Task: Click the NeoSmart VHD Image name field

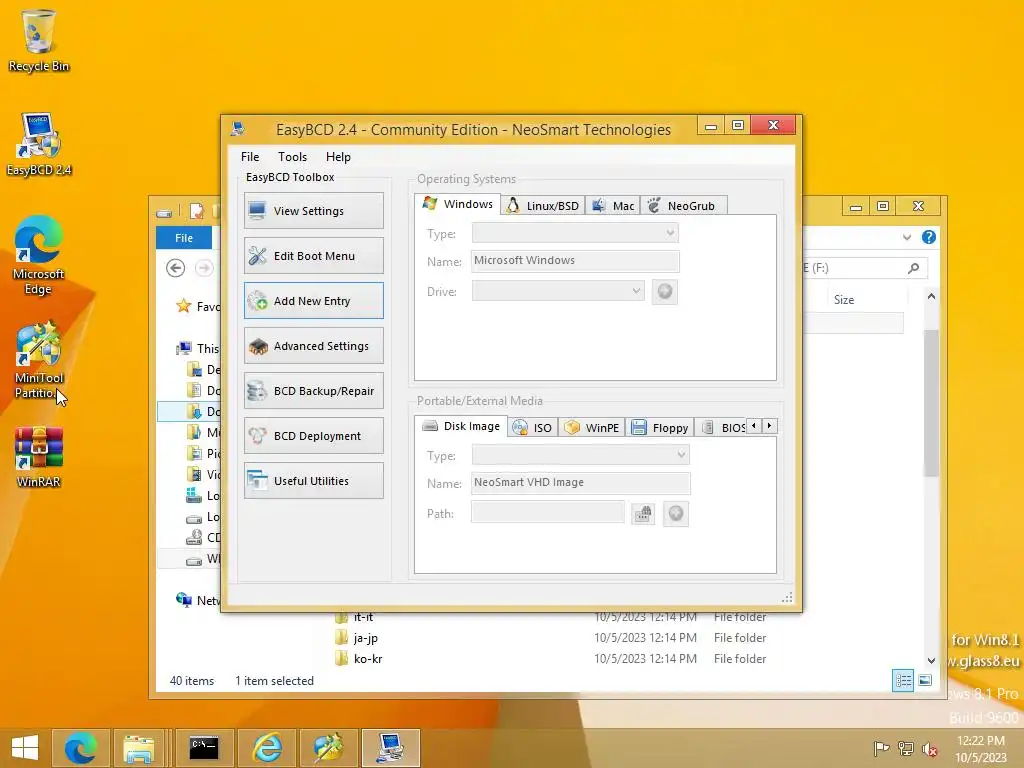Action: pyautogui.click(x=581, y=483)
